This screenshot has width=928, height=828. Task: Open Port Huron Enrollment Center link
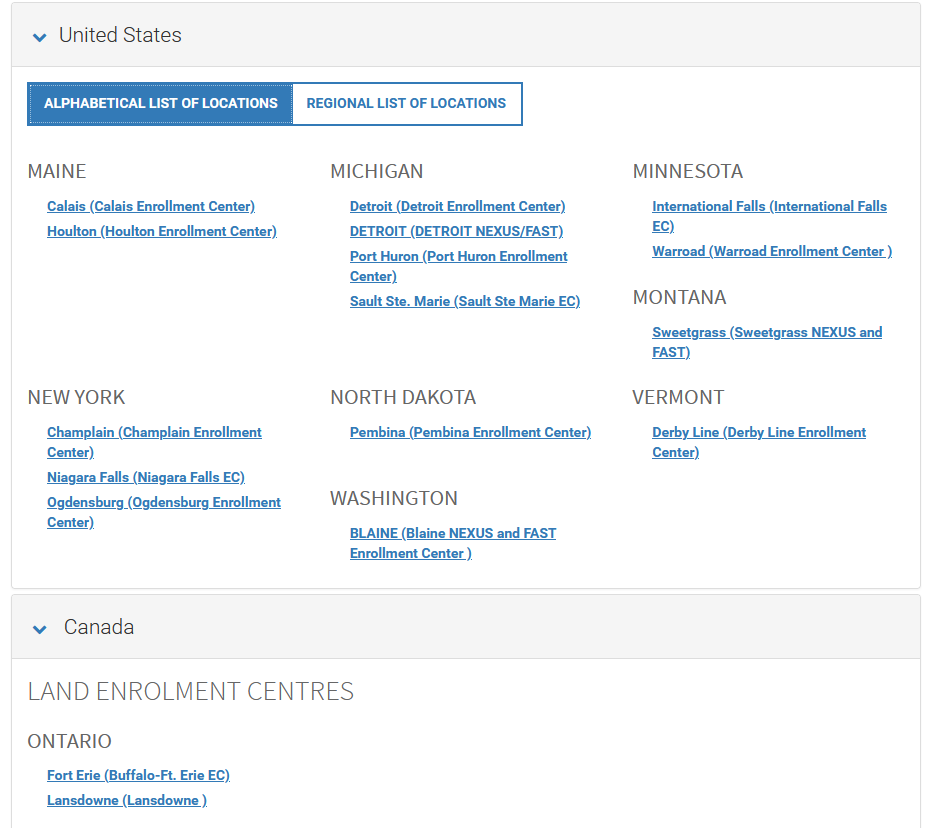coord(458,257)
